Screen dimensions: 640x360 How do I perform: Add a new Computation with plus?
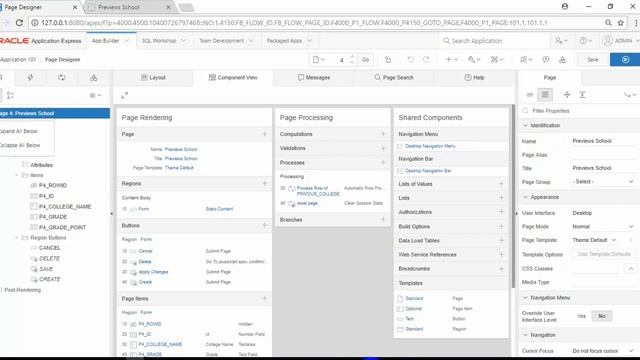click(383, 134)
